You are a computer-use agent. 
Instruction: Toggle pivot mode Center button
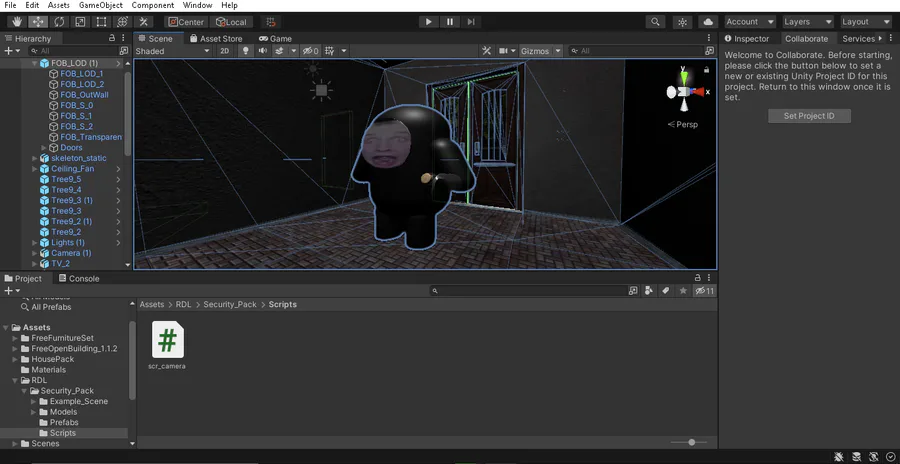(x=186, y=22)
